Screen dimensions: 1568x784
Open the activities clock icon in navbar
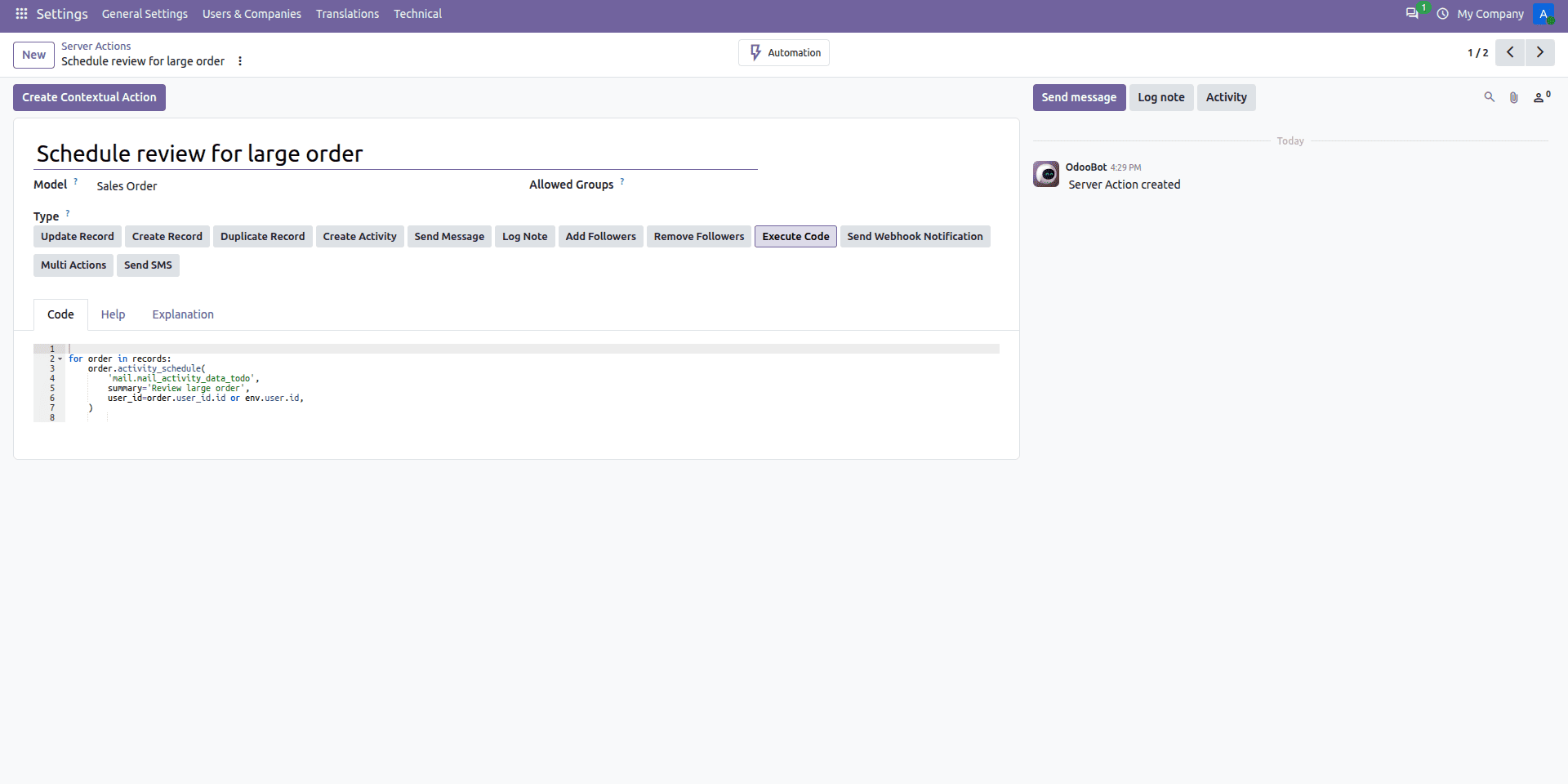coord(1443,14)
